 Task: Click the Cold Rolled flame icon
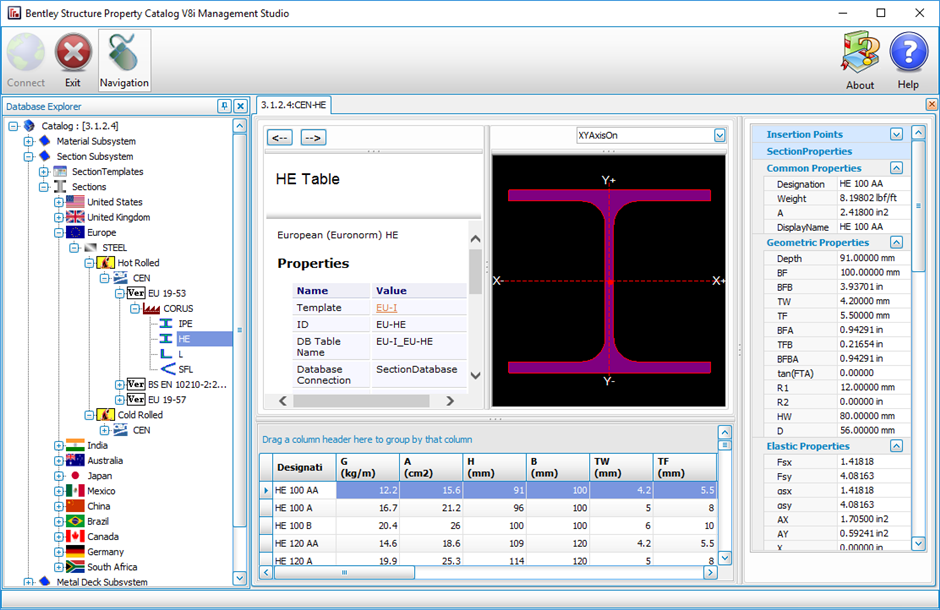pos(106,415)
